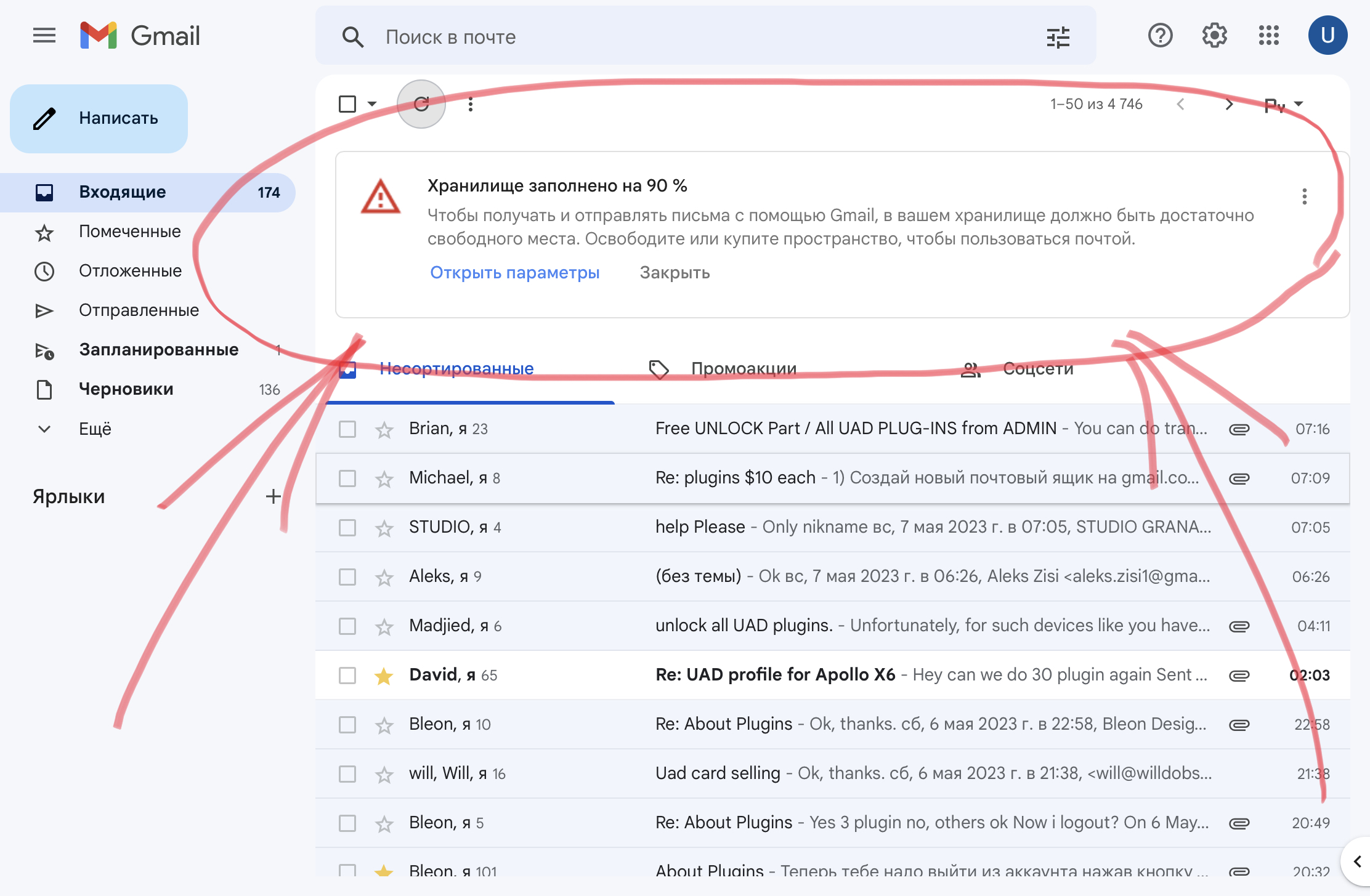Click attachment icon on David email
This screenshot has height=896, width=1370.
coord(1239,676)
